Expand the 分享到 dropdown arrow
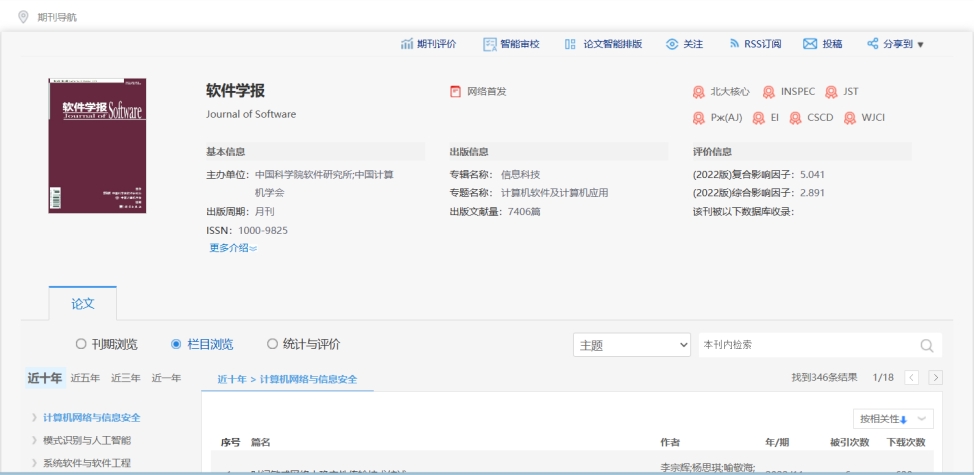The image size is (975, 475). tap(921, 45)
